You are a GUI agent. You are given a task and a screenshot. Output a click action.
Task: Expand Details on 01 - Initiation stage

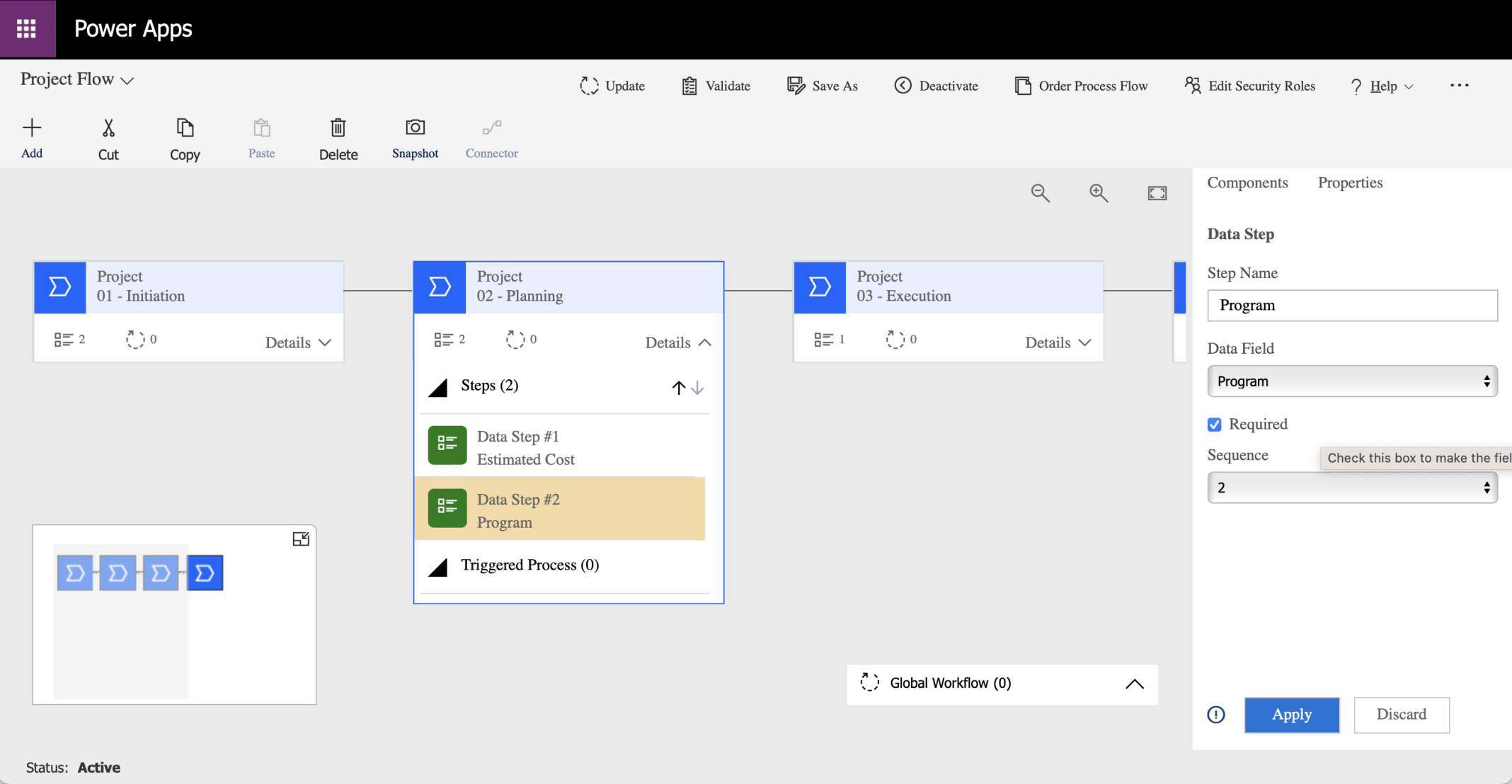pos(298,342)
